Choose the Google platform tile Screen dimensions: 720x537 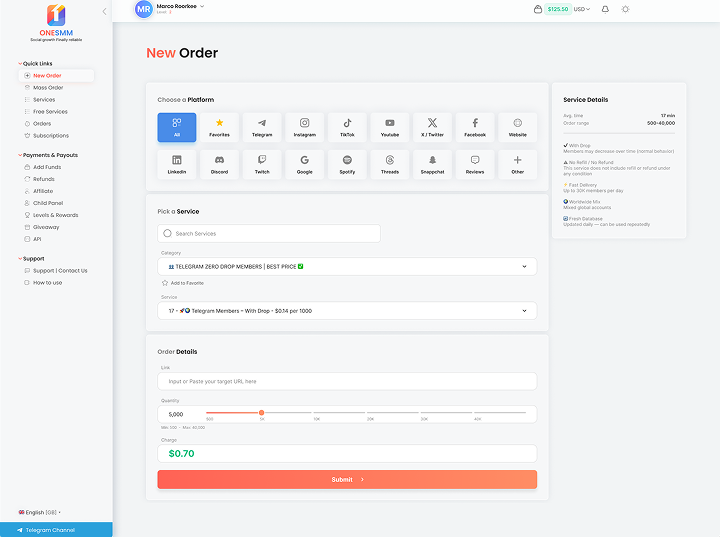[x=304, y=164]
